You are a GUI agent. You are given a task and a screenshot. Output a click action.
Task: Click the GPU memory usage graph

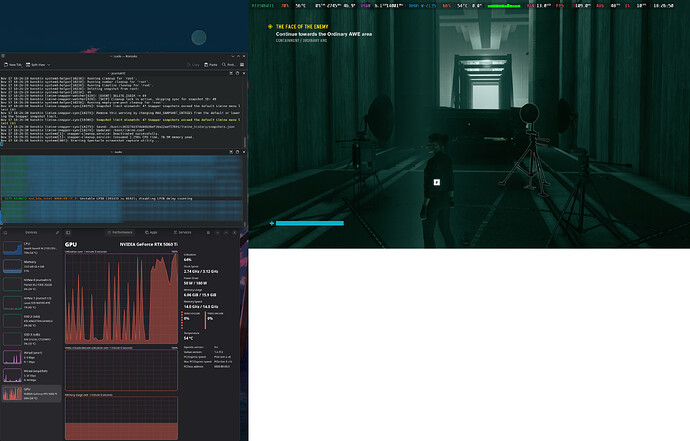tap(121, 418)
